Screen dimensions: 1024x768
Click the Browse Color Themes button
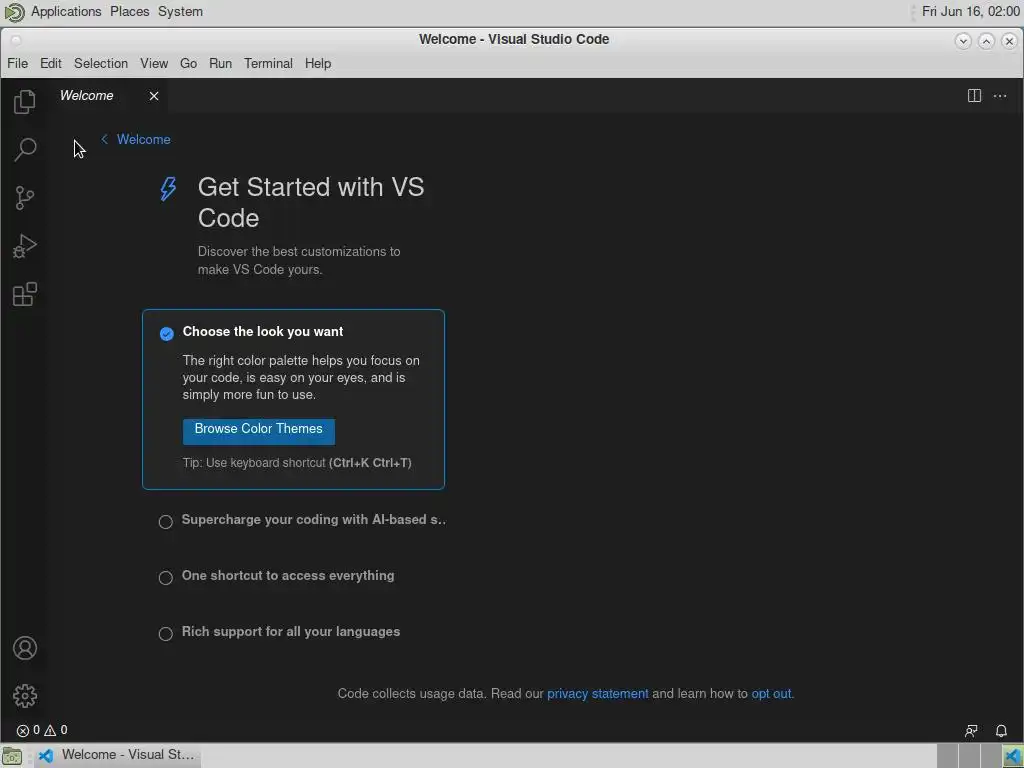(259, 431)
